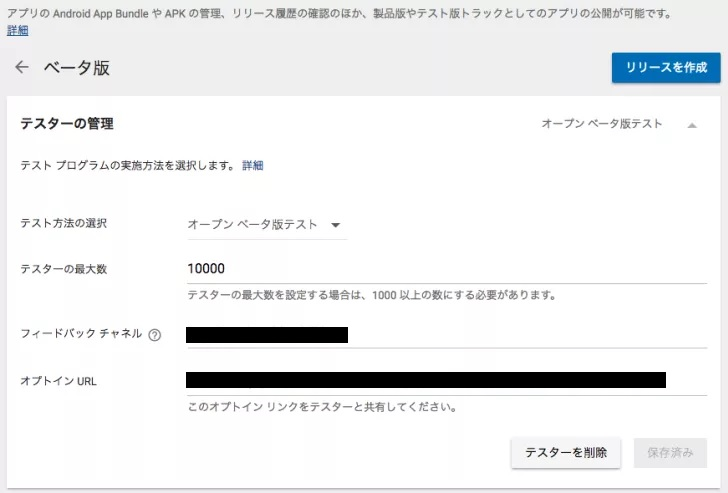Click the 保存済み button
This screenshot has width=728, height=493.
click(x=670, y=452)
